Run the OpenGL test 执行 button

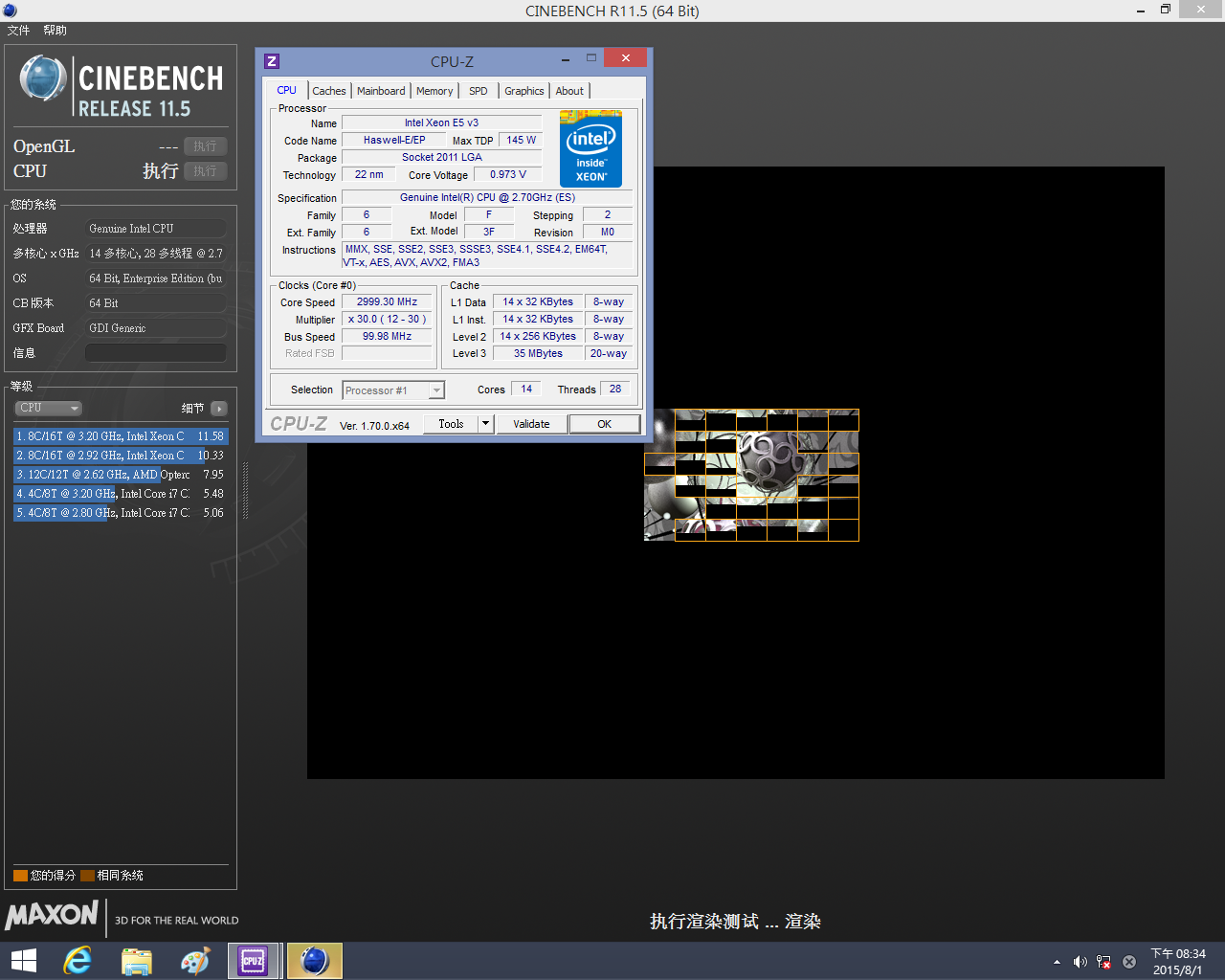(x=205, y=146)
